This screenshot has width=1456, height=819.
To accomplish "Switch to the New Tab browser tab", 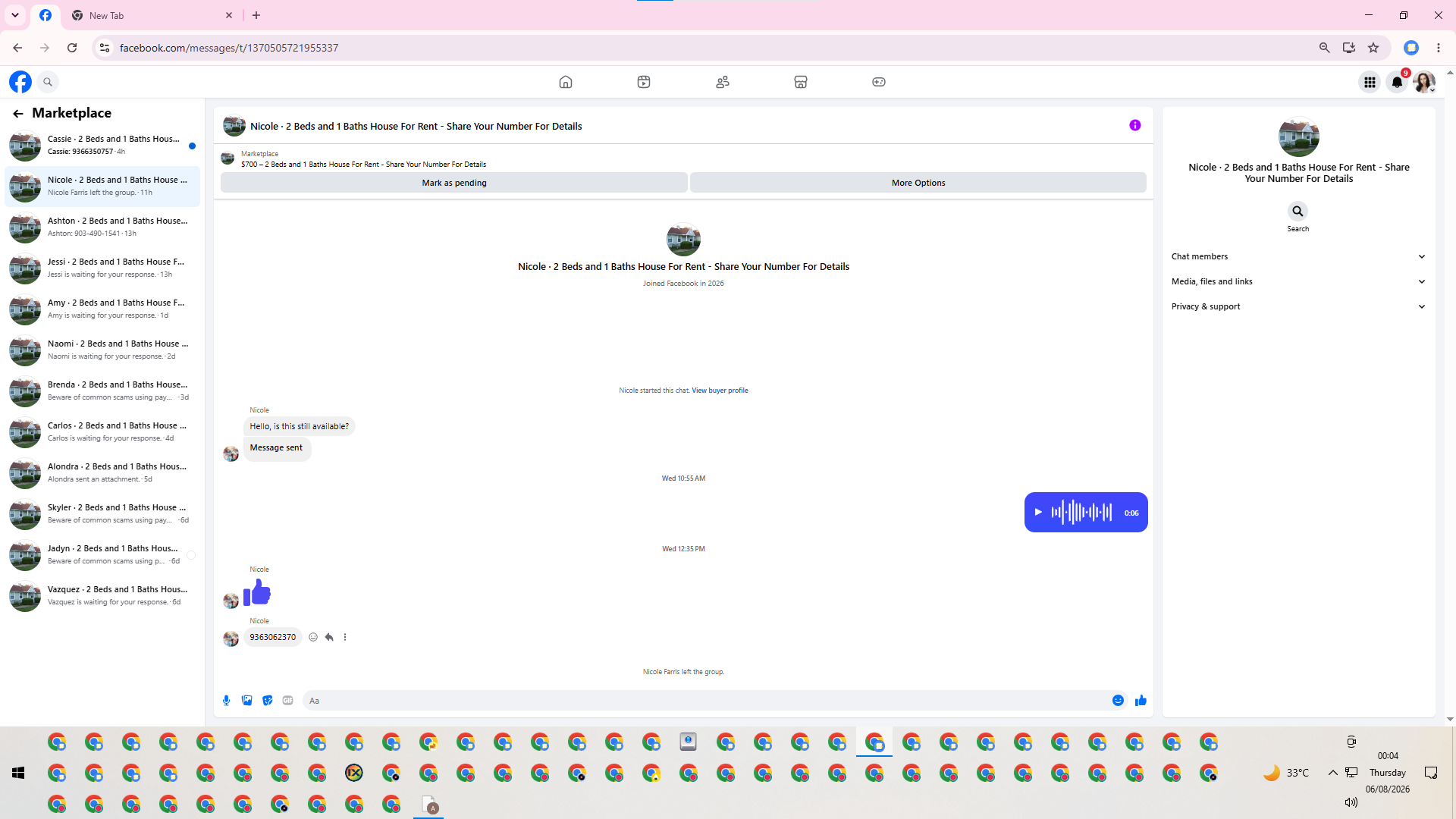I will [152, 15].
